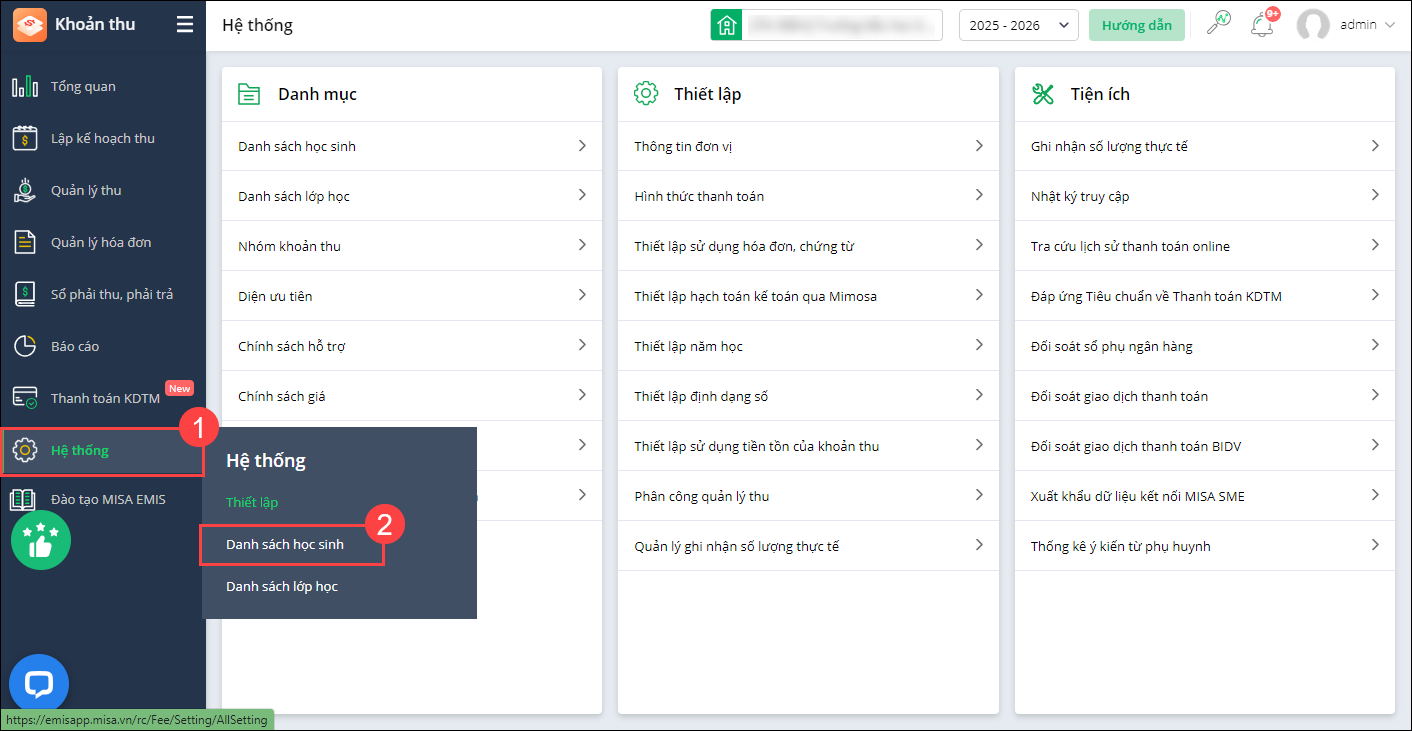Click the green home icon in header
The height and width of the screenshot is (731, 1412).
[x=726, y=25]
